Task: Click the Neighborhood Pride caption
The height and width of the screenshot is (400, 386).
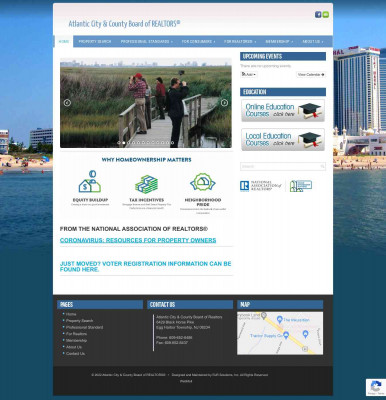Action: click(203, 202)
